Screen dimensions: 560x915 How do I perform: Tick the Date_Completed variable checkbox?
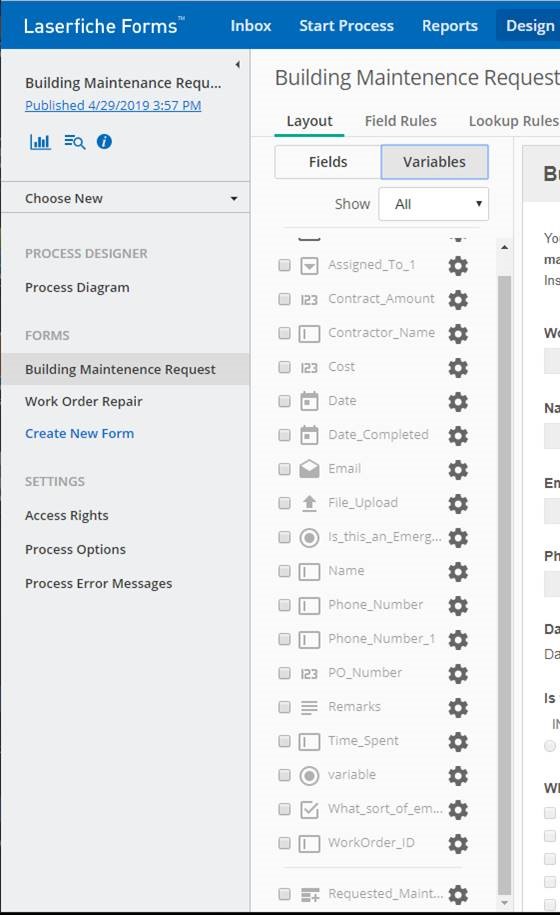(284, 435)
